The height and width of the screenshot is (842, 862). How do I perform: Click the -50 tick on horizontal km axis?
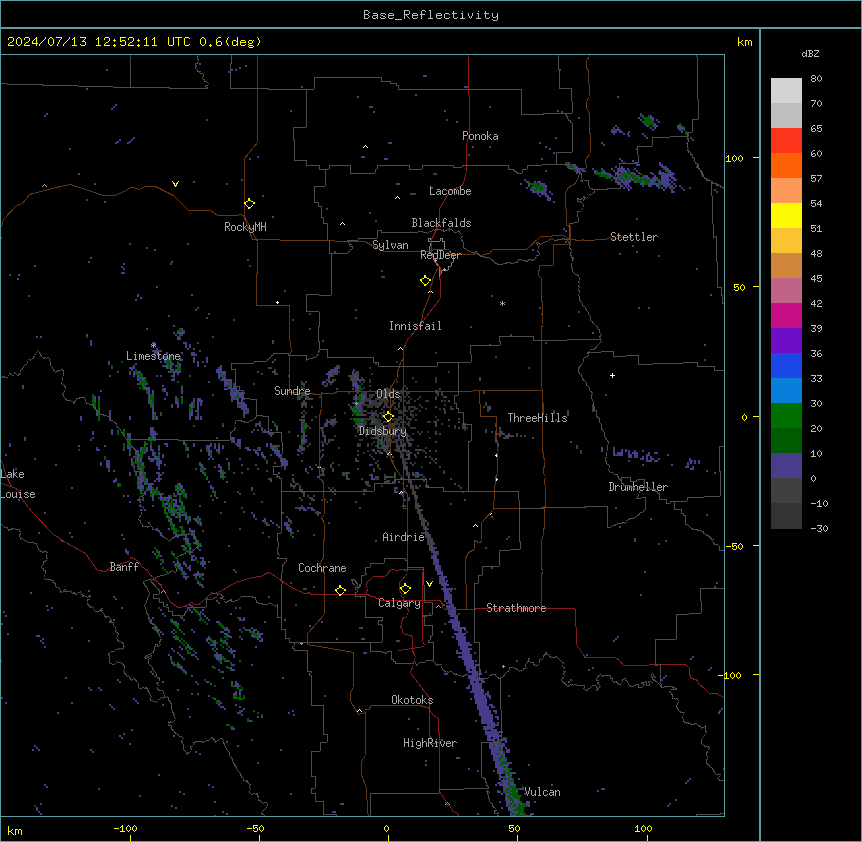(x=255, y=829)
